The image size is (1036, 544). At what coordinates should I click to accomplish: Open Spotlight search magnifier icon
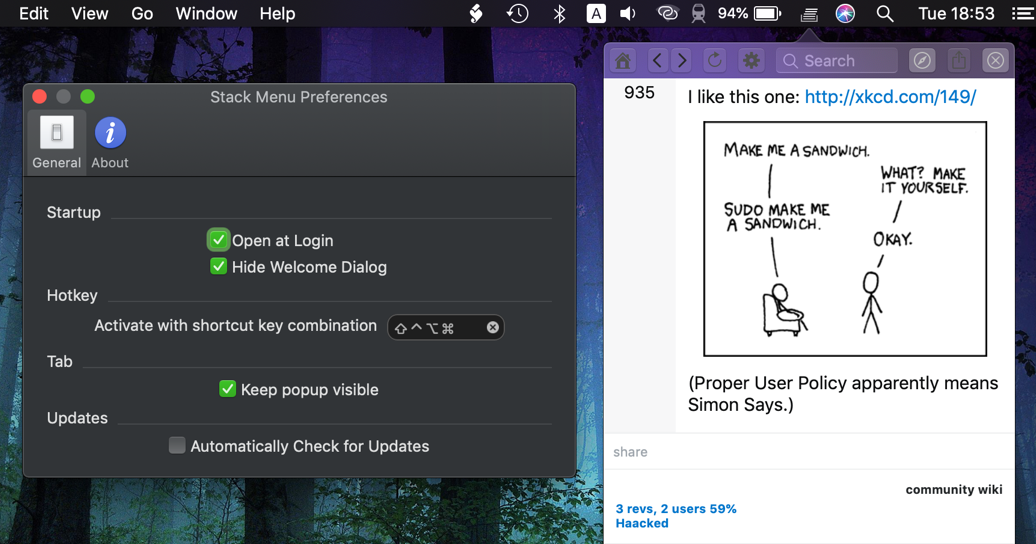point(885,13)
